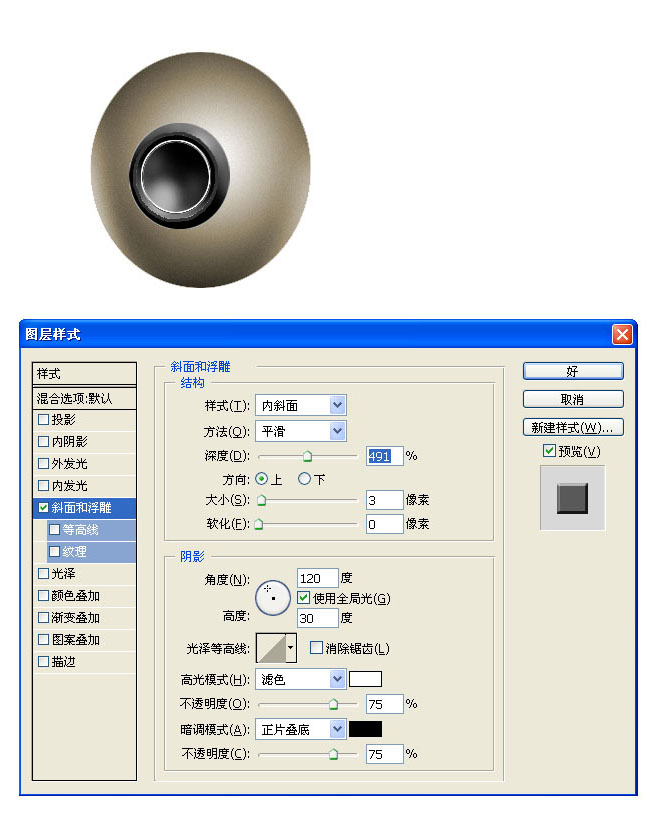The width and height of the screenshot is (655, 820).
Task: Open the 暗调模式 正片叠底 dropdown
Action: pos(301,730)
